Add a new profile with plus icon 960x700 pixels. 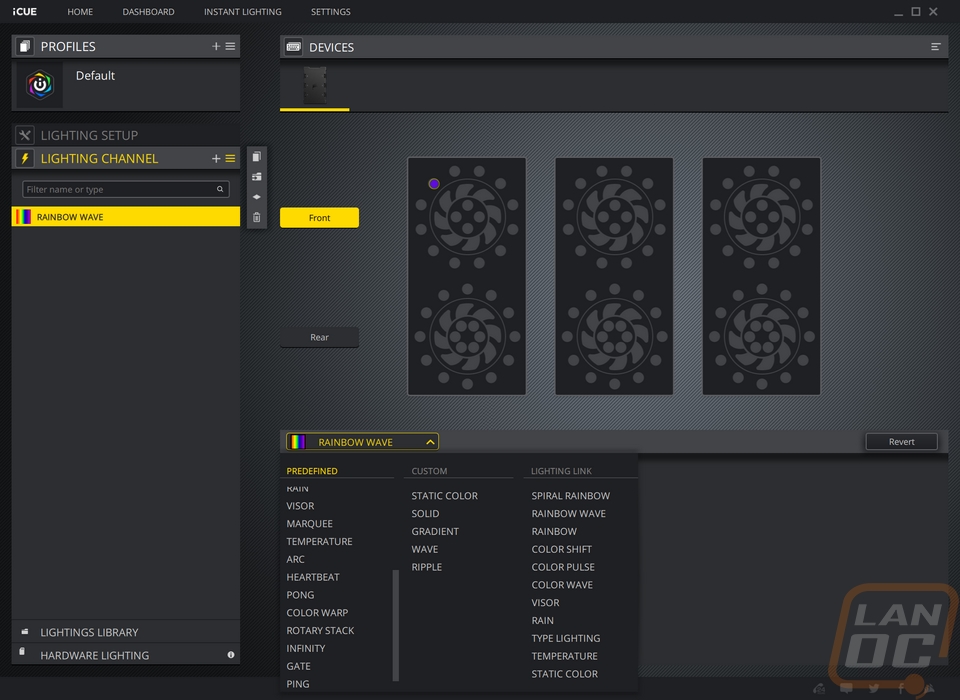pyautogui.click(x=216, y=47)
